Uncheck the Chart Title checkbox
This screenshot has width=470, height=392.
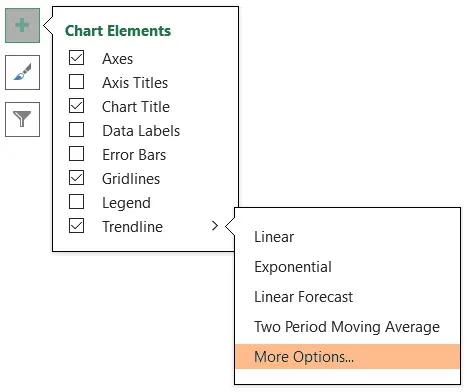76,106
